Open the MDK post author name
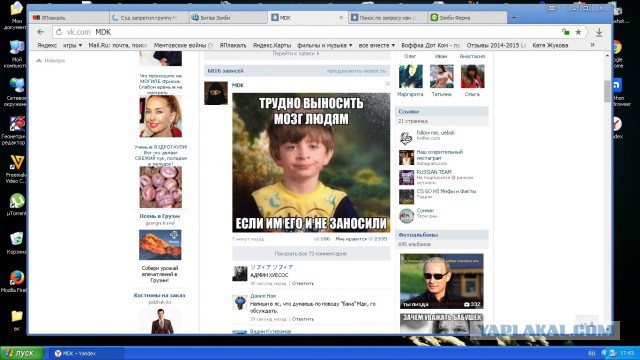Viewport: 640px width, 360px height. (x=238, y=85)
